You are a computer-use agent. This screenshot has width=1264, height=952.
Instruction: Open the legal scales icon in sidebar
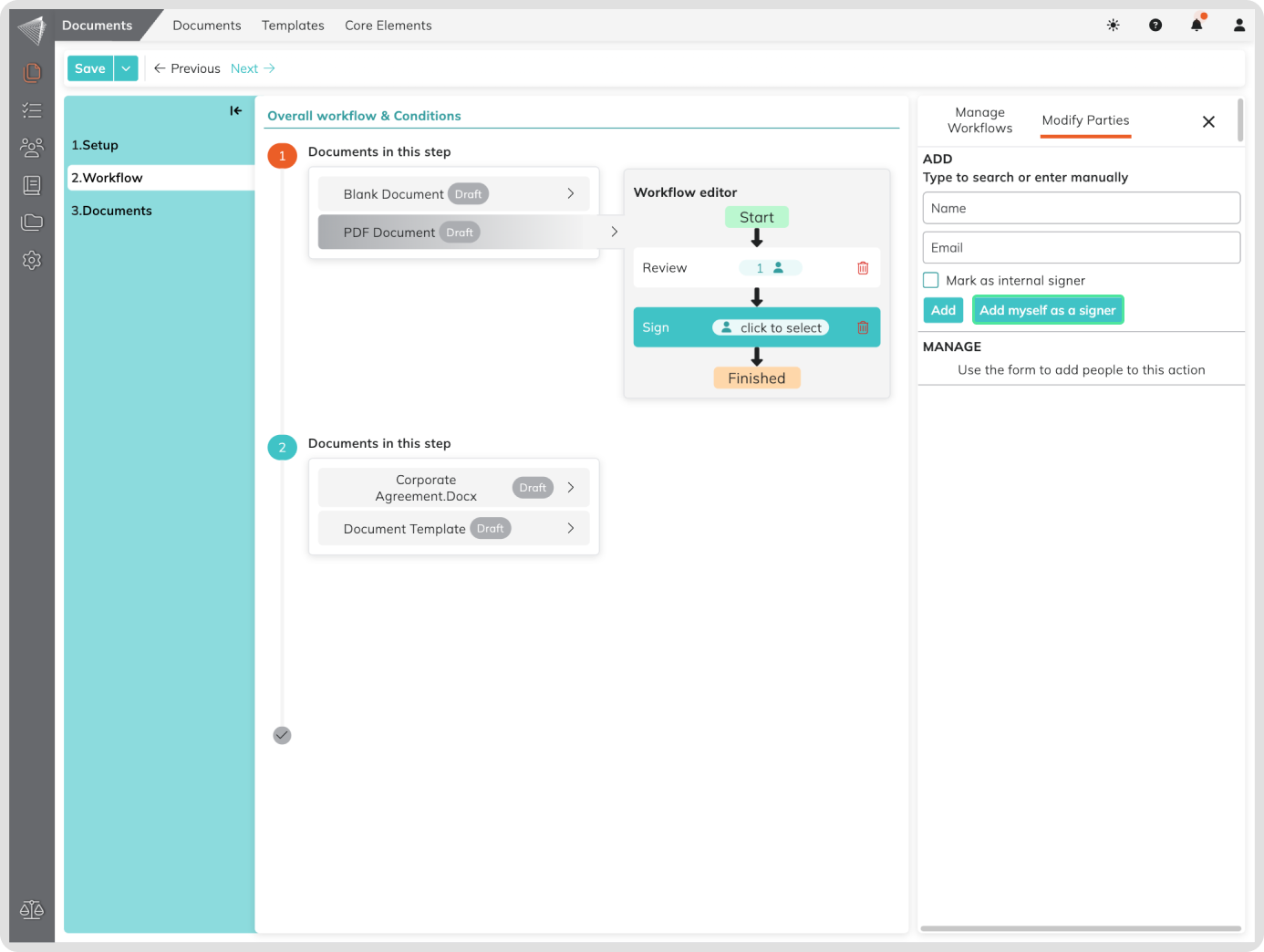(32, 909)
